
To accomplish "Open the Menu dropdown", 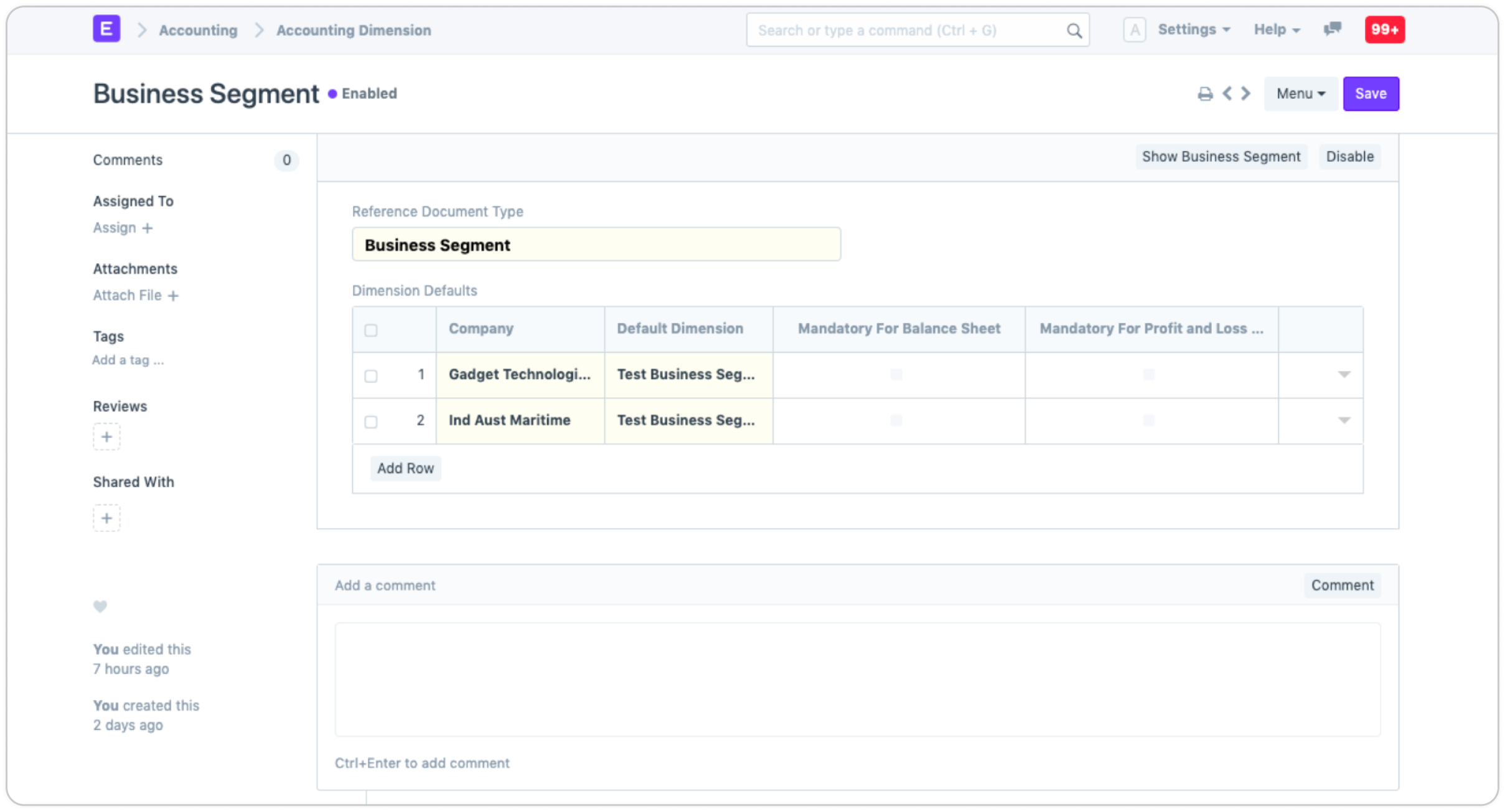I will [1300, 94].
